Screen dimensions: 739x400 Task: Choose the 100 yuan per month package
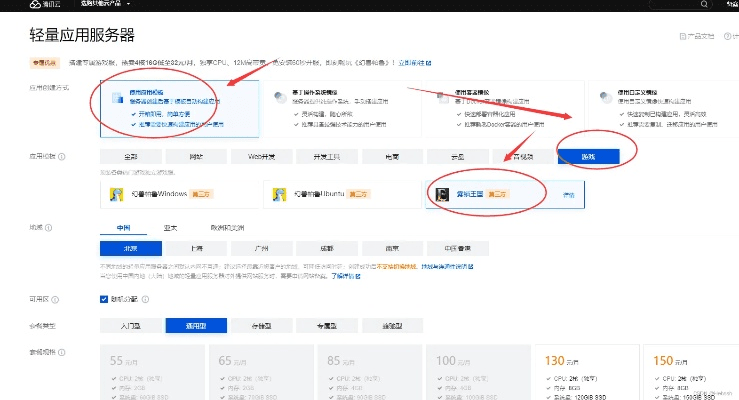(x=478, y=372)
